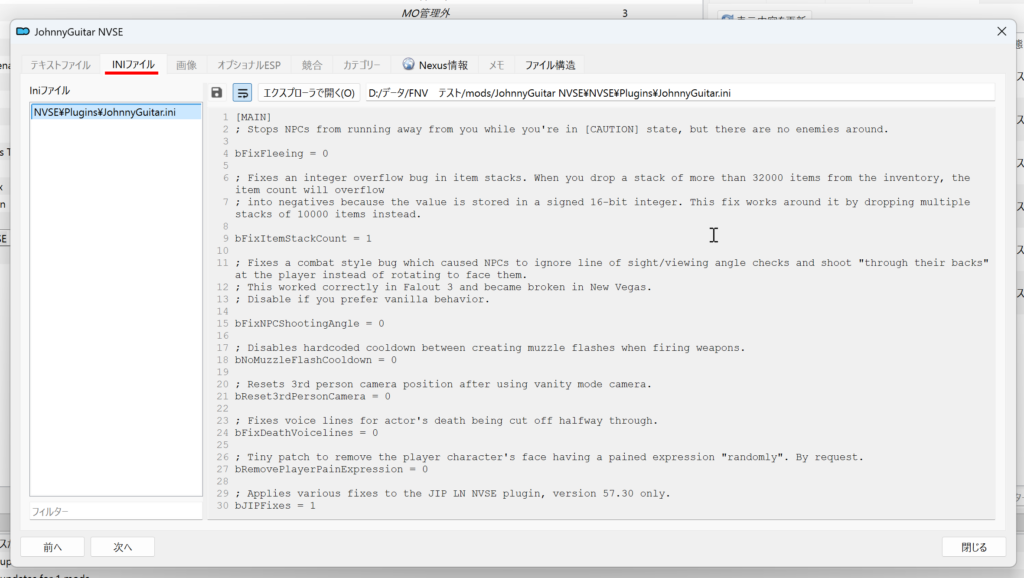Select the オプショナルESP tab

tap(249, 65)
